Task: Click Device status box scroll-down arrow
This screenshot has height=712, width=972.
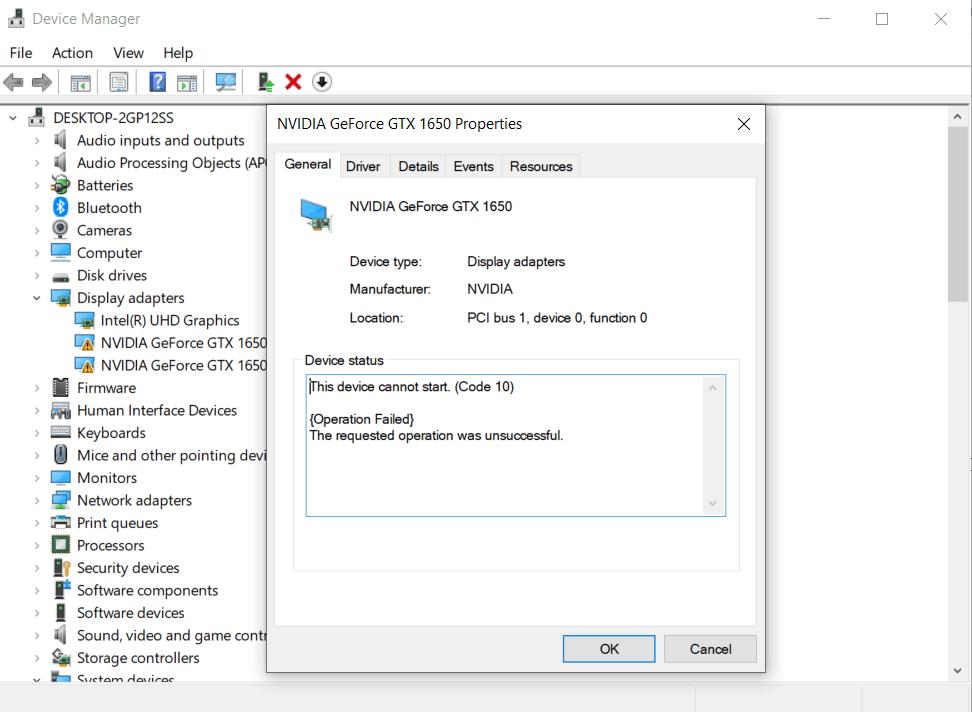Action: click(x=713, y=503)
